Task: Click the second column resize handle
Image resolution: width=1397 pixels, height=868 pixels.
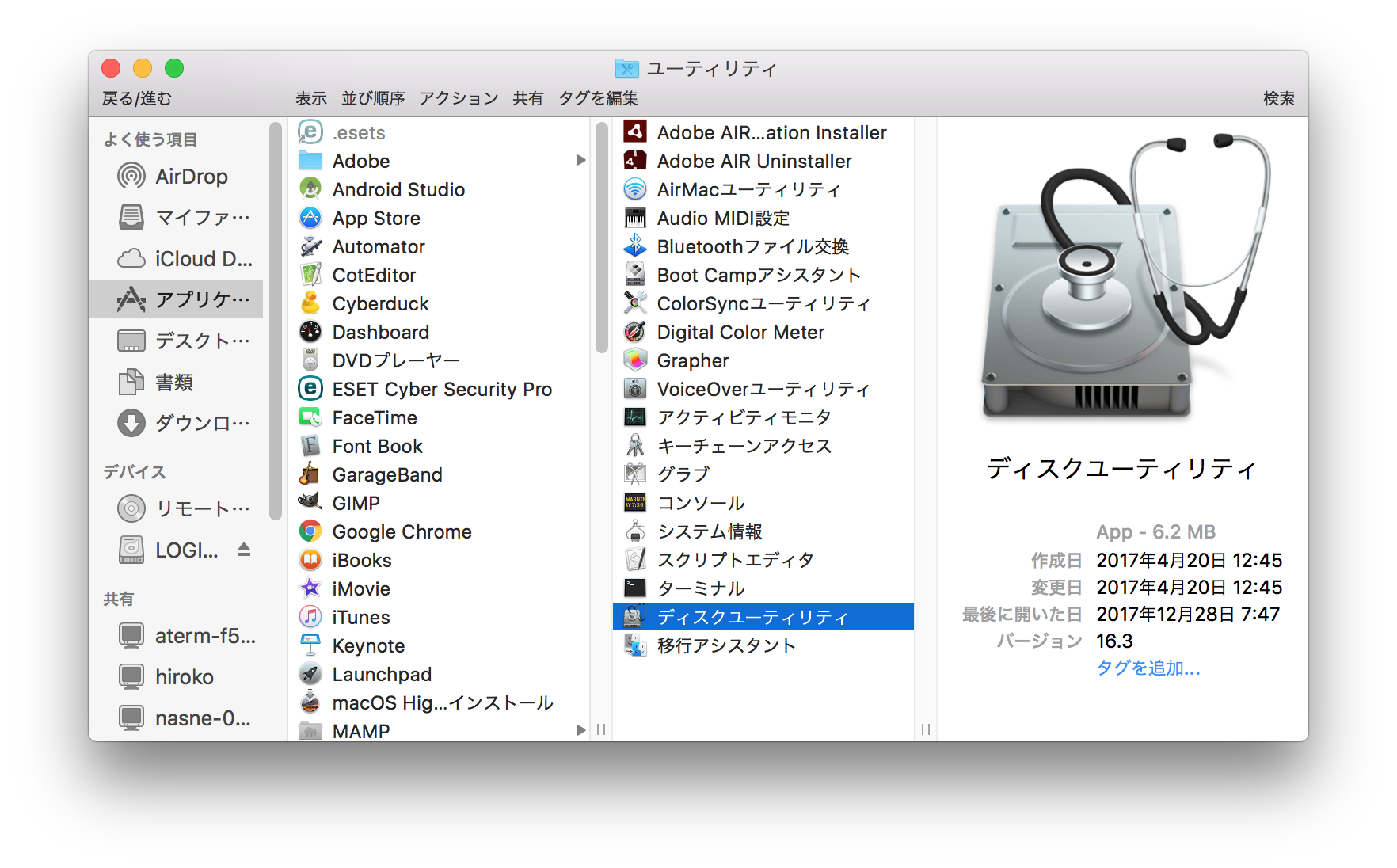Action: click(926, 729)
